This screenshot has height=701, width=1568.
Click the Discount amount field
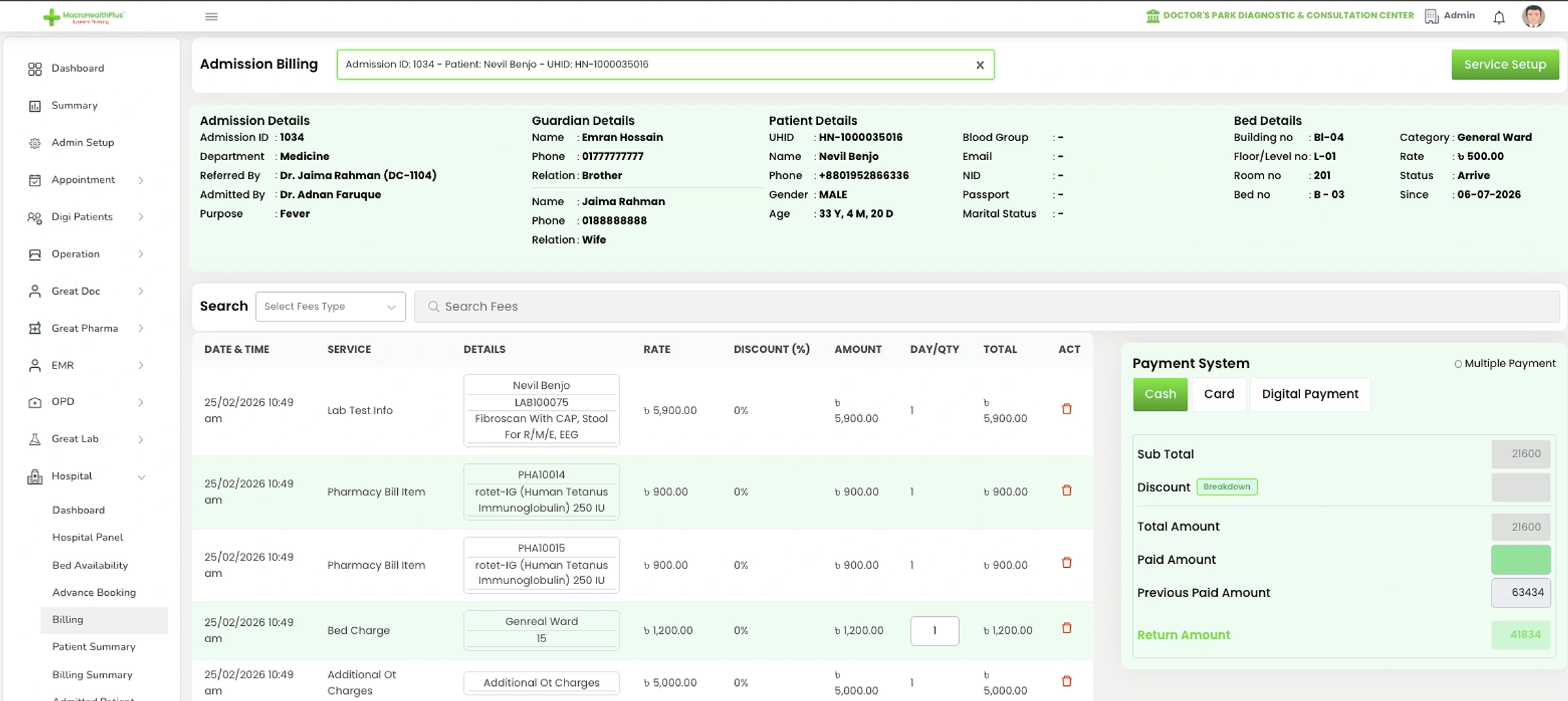click(1520, 487)
